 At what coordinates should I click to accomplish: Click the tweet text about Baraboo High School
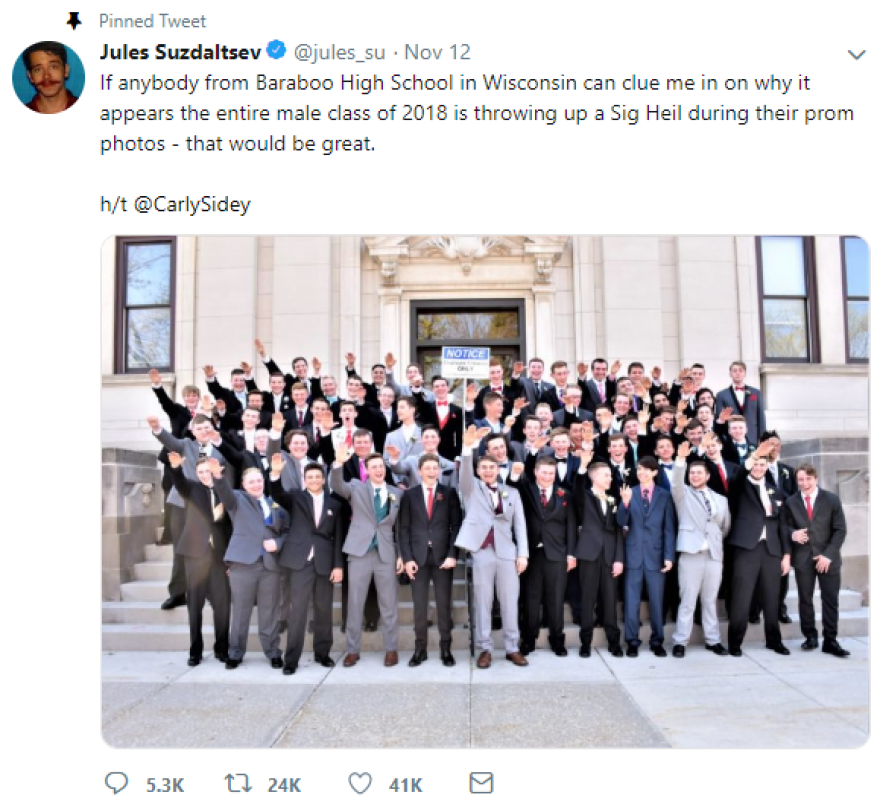477,113
